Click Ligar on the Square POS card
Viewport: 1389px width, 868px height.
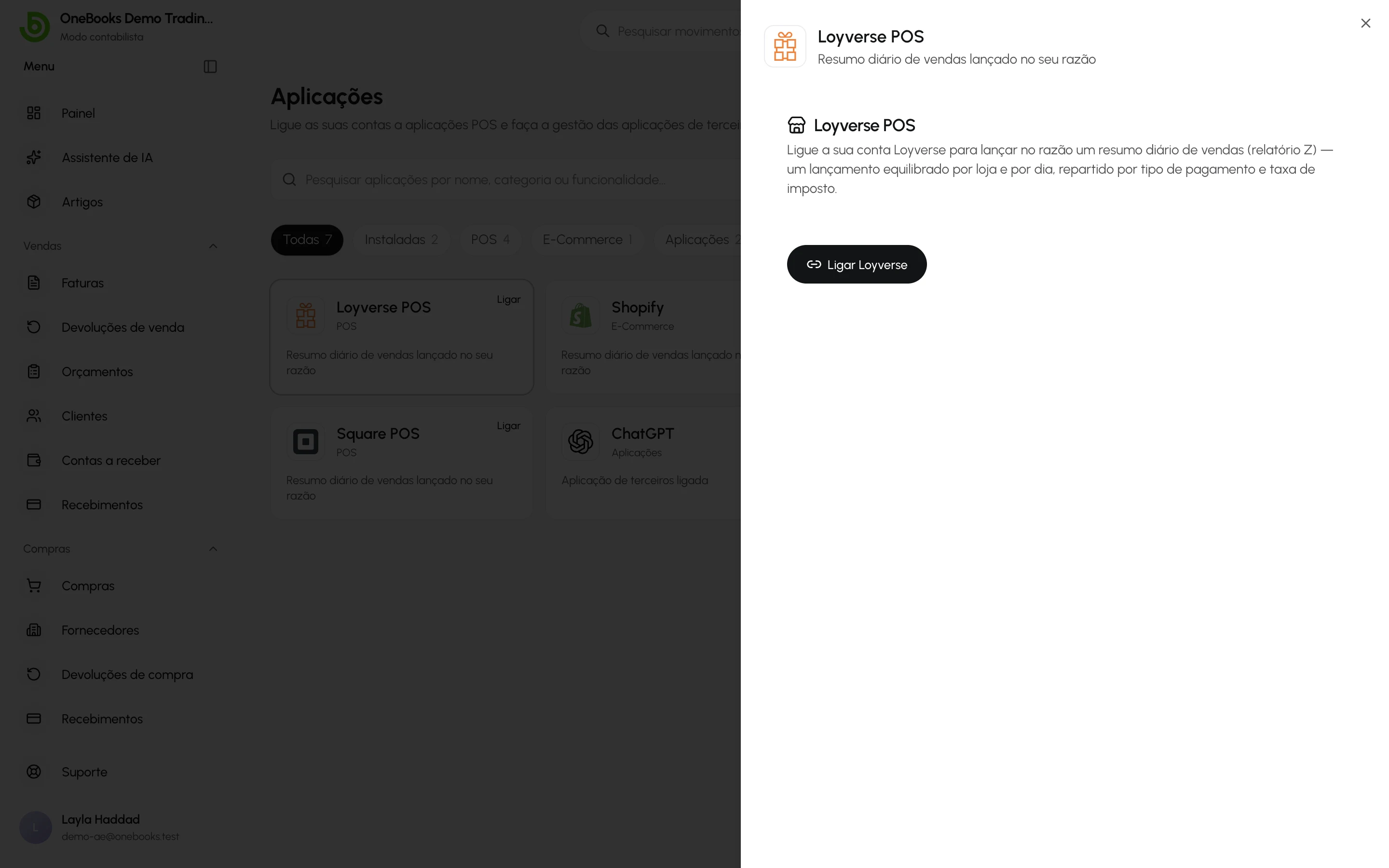(508, 425)
